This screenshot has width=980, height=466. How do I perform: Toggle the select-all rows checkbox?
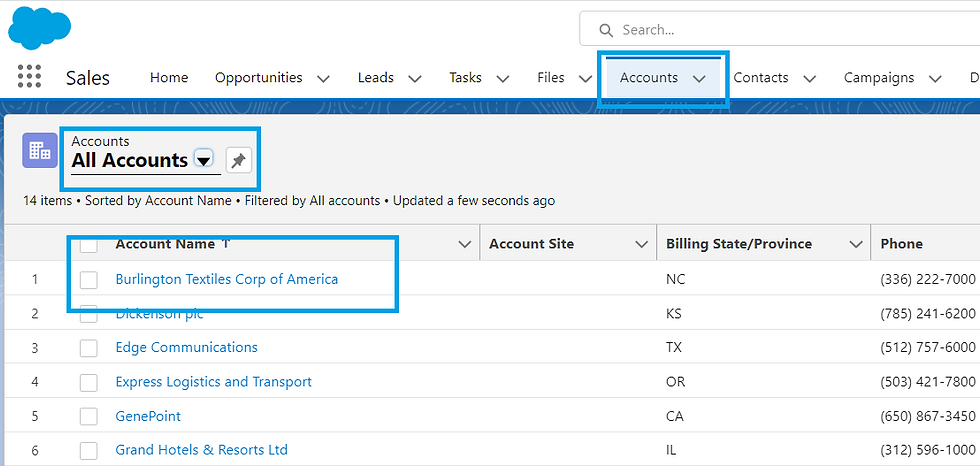point(89,244)
